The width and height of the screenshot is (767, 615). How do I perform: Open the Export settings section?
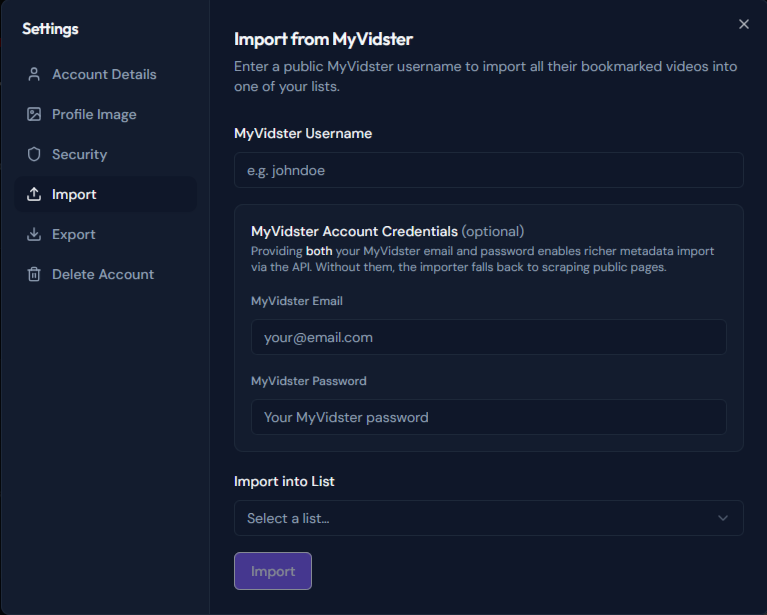(x=106, y=234)
